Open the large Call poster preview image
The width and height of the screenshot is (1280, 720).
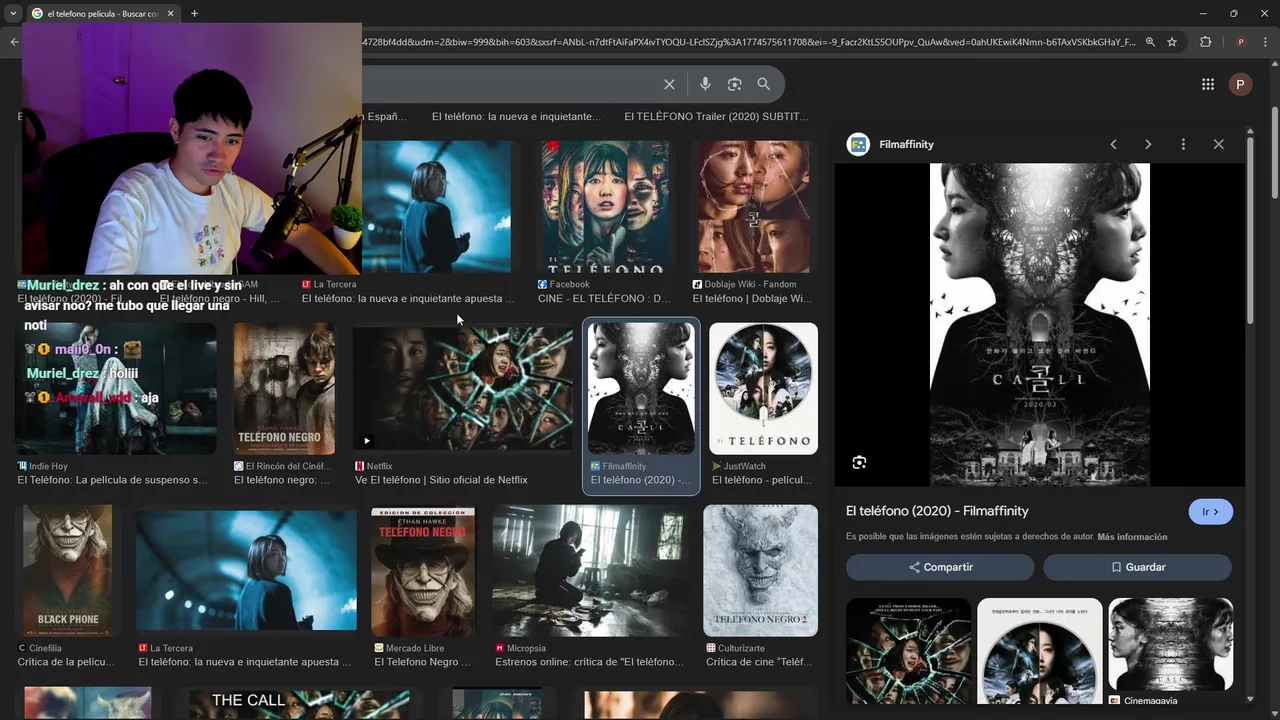[1040, 325]
